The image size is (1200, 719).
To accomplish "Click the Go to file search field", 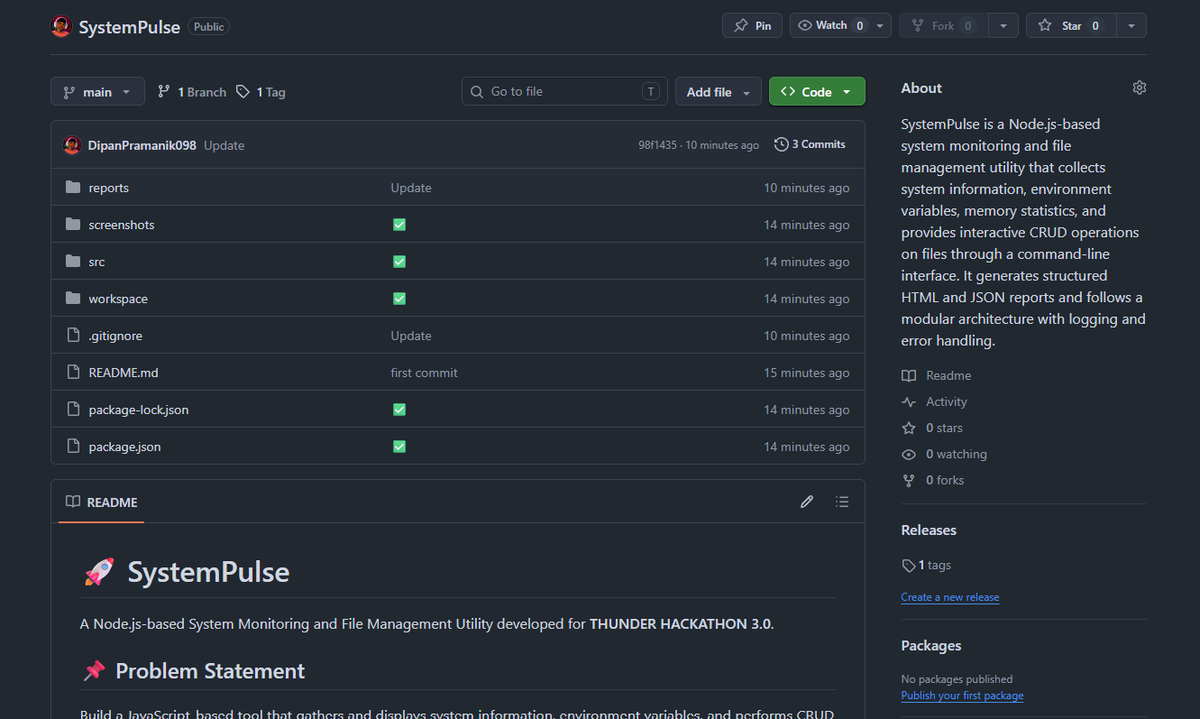I will (x=564, y=92).
